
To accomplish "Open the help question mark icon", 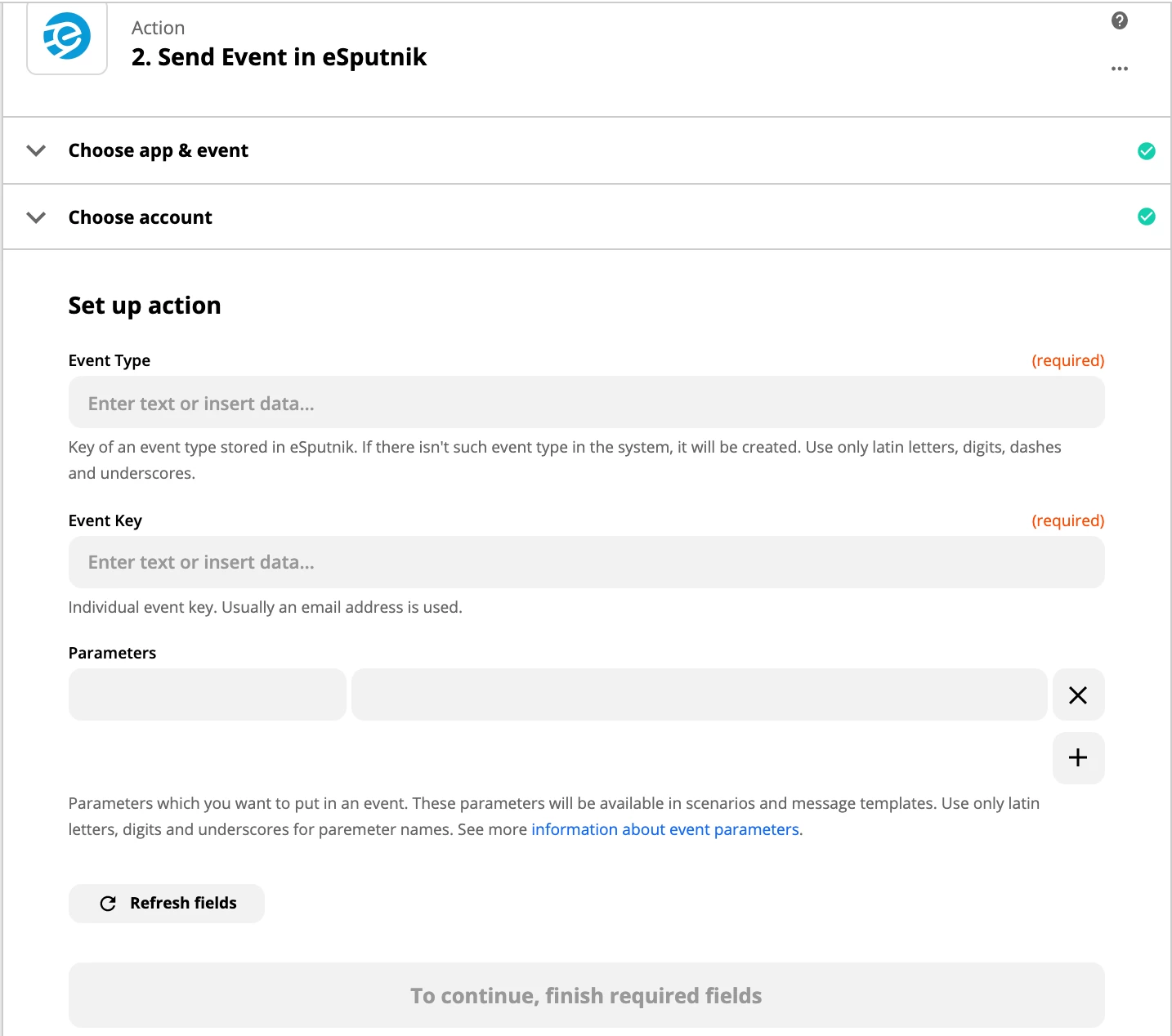I will (x=1120, y=21).
